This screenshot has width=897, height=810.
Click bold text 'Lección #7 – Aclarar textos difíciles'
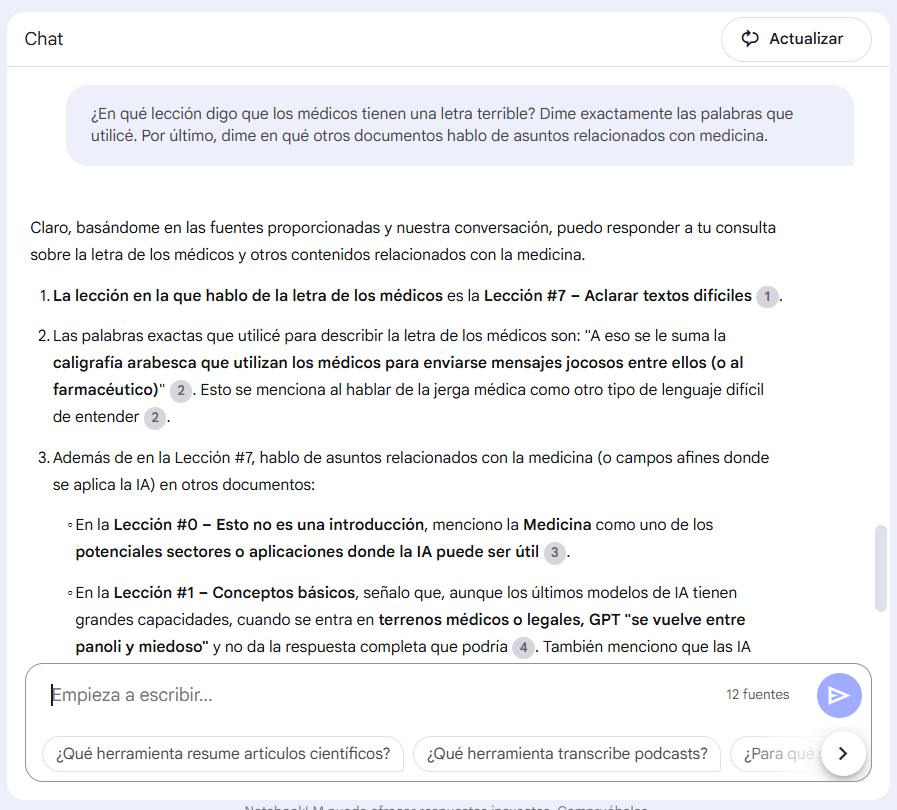tap(618, 296)
